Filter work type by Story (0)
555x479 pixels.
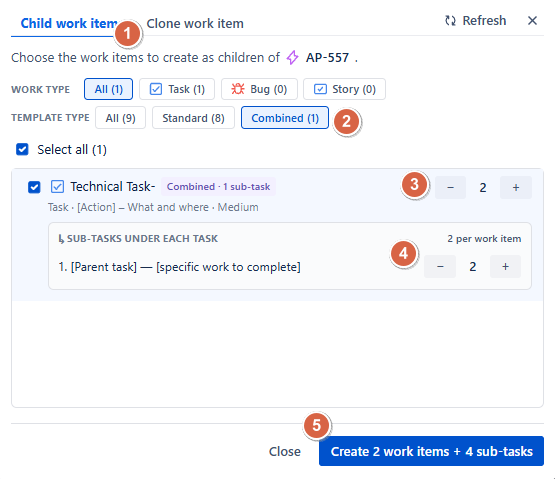(x=344, y=89)
